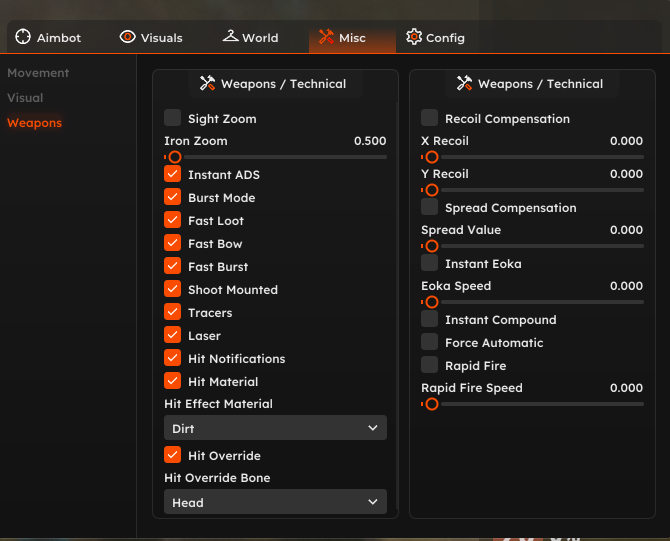Open the Visual section in the sidebar
Viewport: 670px width, 541px height.
click(25, 98)
